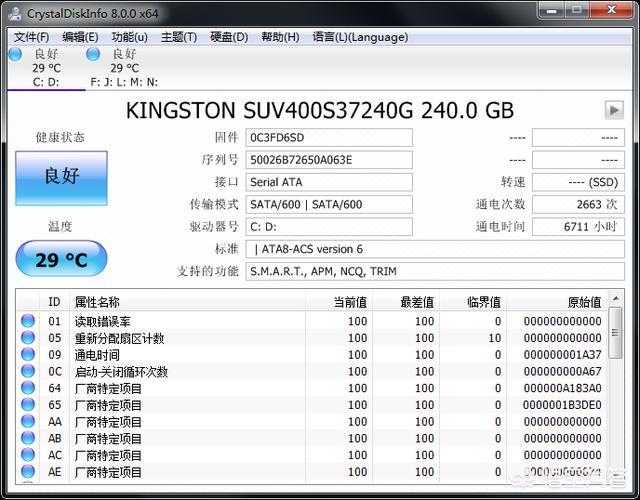Open the 编辑(E) menu
Screen dimensions: 640x500
tap(80, 37)
